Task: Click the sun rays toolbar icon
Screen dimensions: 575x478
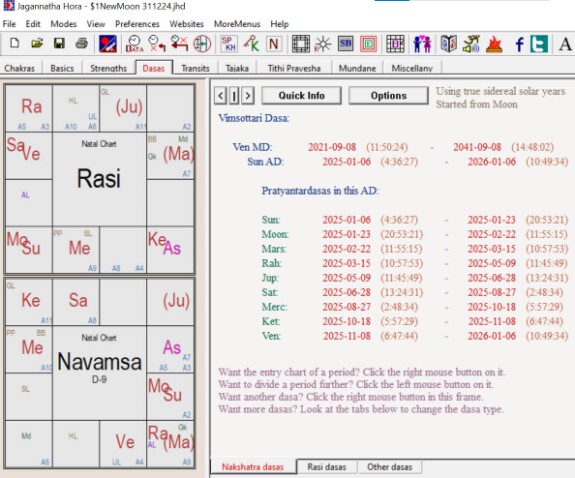Action: (x=323, y=44)
